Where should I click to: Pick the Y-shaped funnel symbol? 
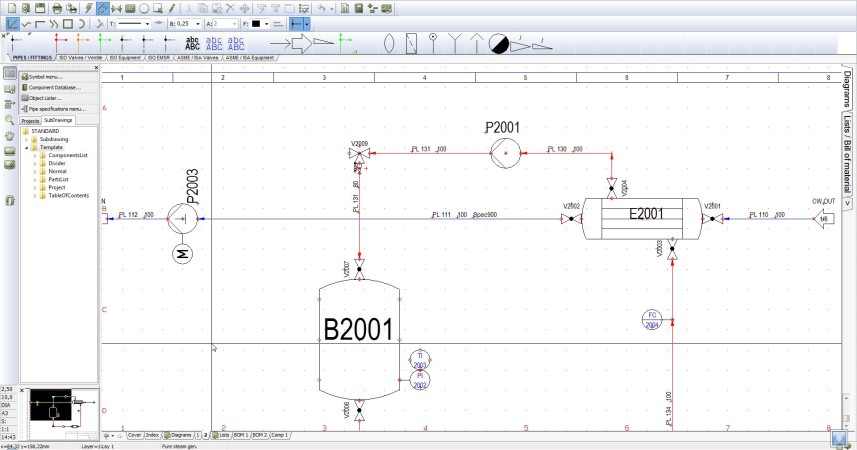click(x=455, y=43)
